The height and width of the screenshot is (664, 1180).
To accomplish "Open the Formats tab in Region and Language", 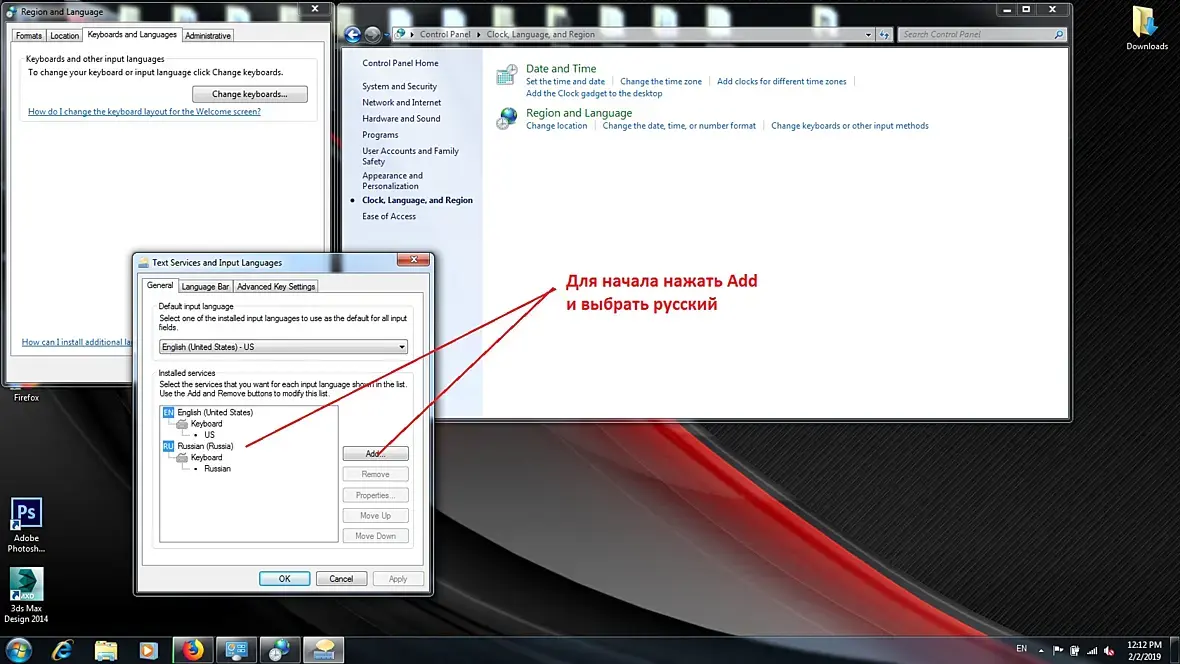I will (x=29, y=35).
